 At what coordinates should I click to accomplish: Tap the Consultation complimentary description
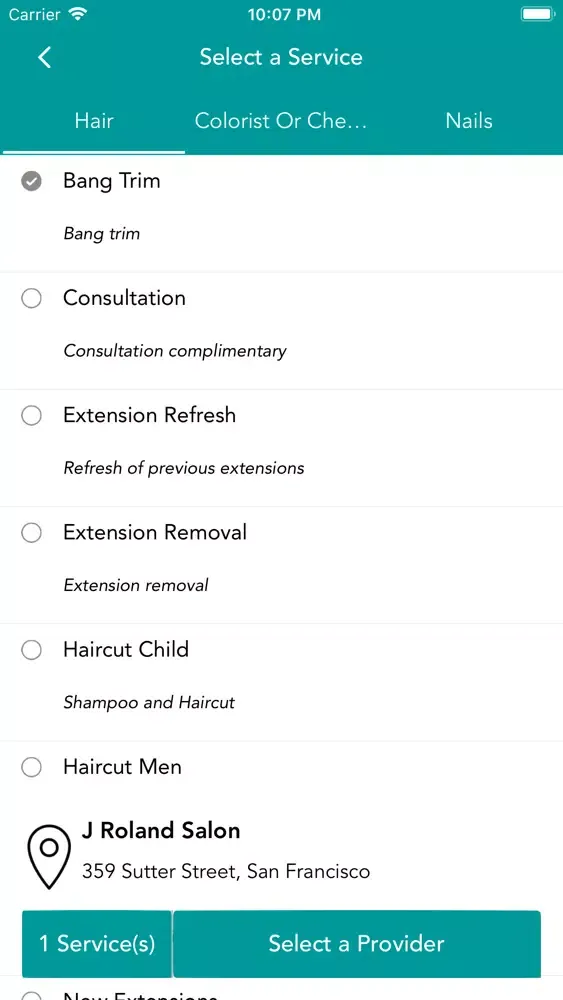pyautogui.click(x=175, y=351)
